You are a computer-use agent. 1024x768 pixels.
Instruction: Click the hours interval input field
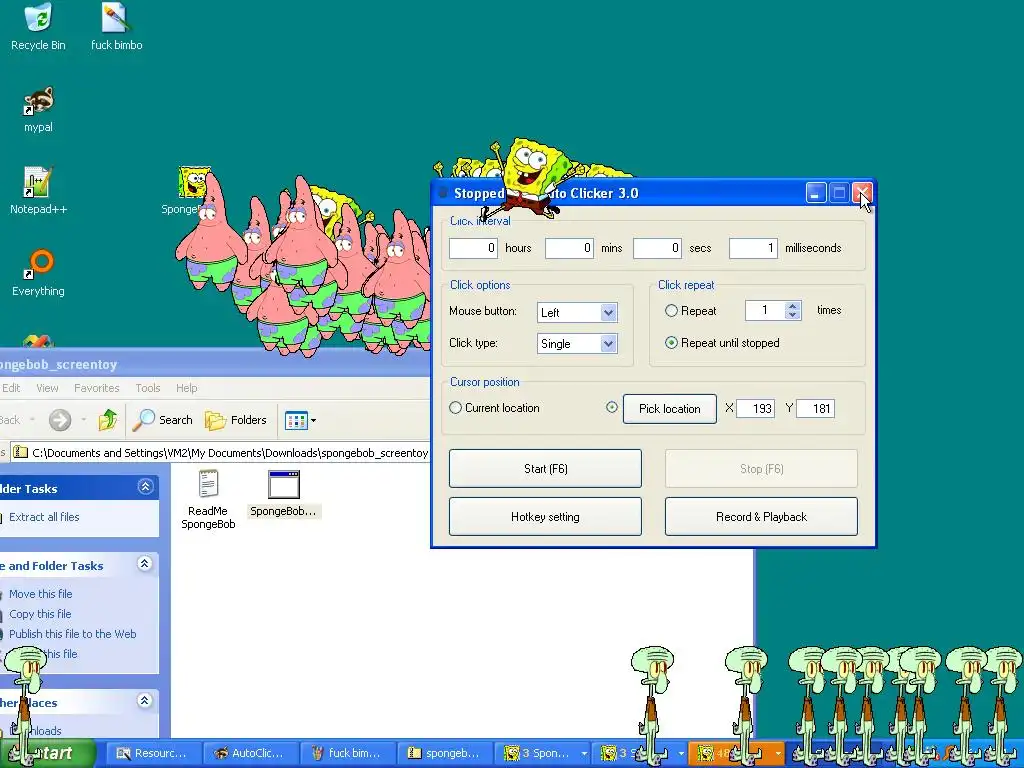pyautogui.click(x=473, y=248)
